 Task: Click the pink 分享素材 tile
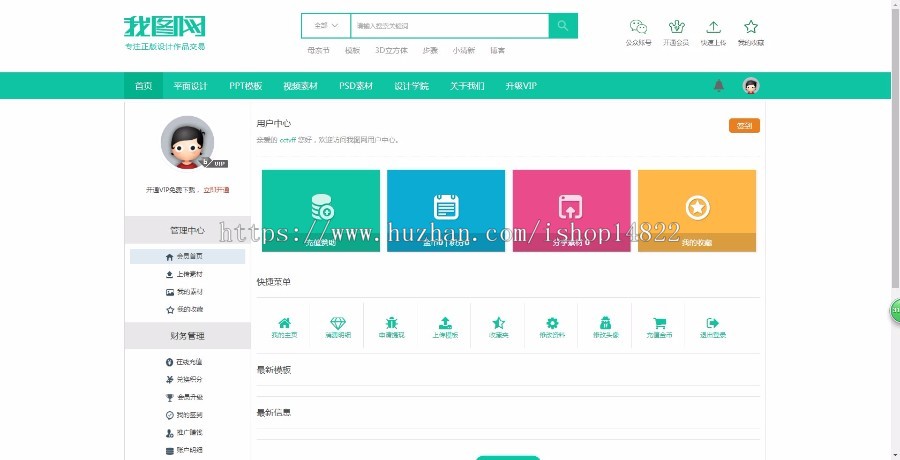coord(571,210)
